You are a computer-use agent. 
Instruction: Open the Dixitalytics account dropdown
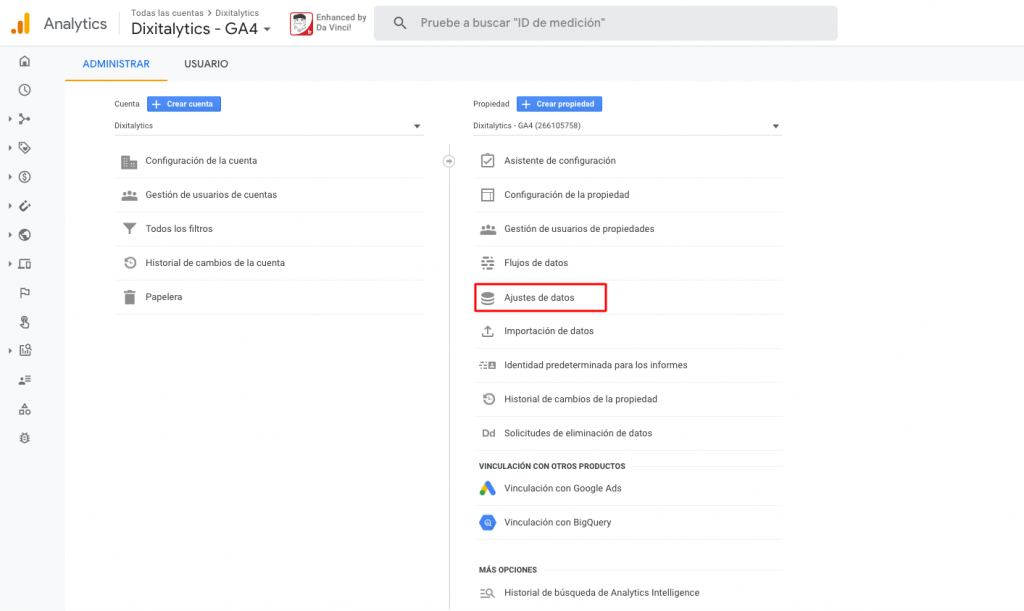268,126
